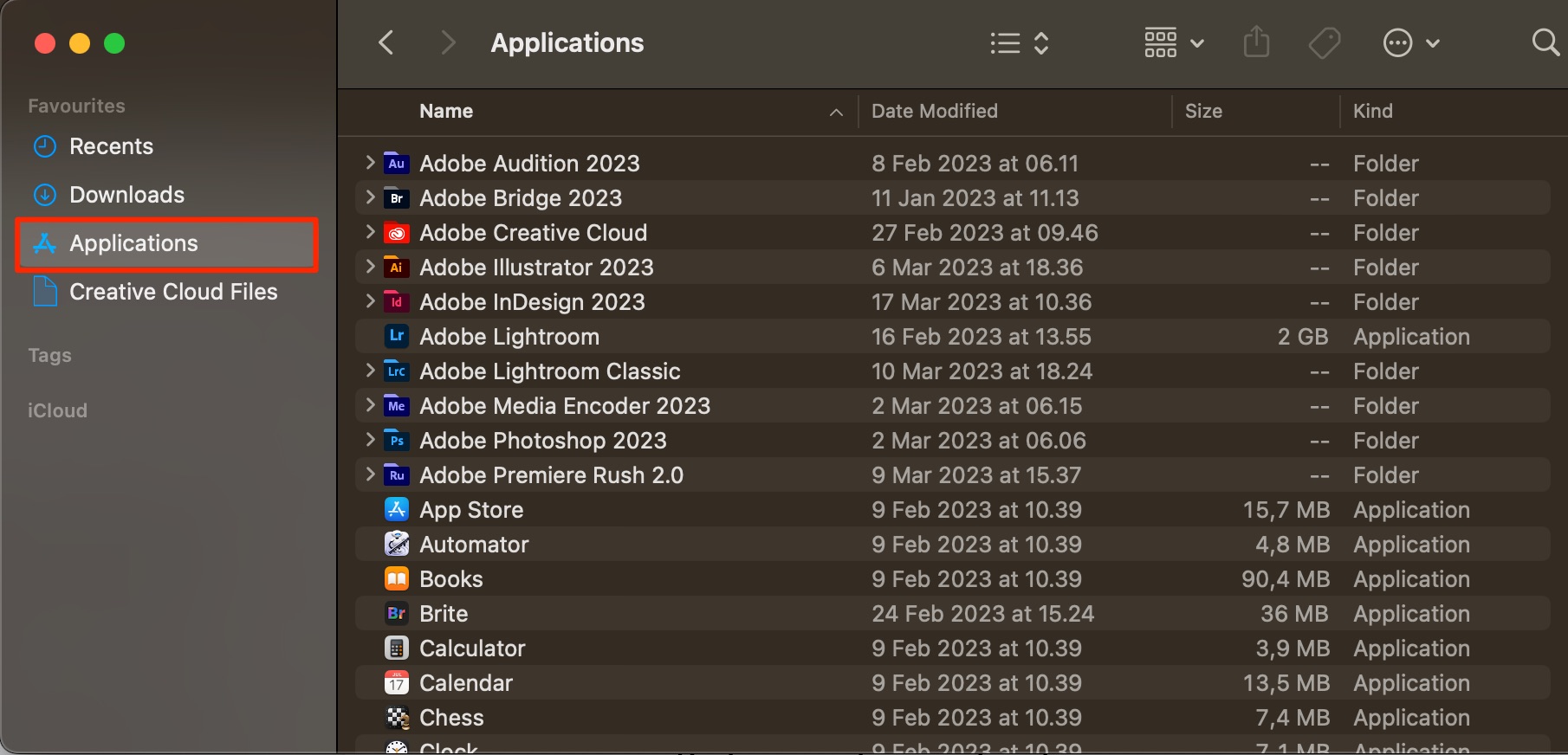Click the Adobe Lightroom app icon
Image resolution: width=1568 pixels, height=755 pixels.
[x=396, y=336]
